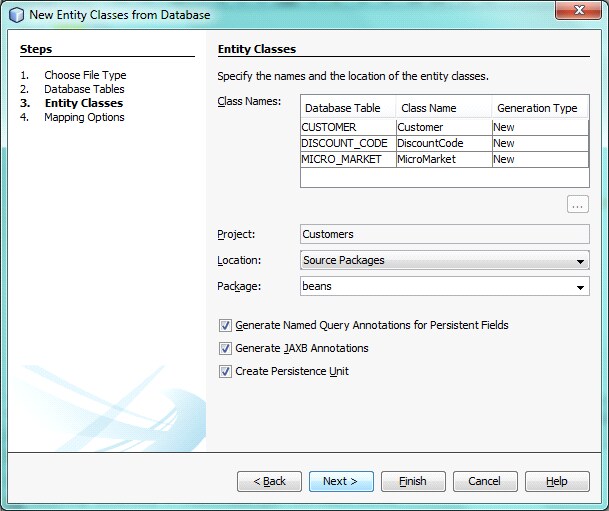Click step 3 Entity Classes
This screenshot has width=609, height=511.
pyautogui.click(x=84, y=103)
